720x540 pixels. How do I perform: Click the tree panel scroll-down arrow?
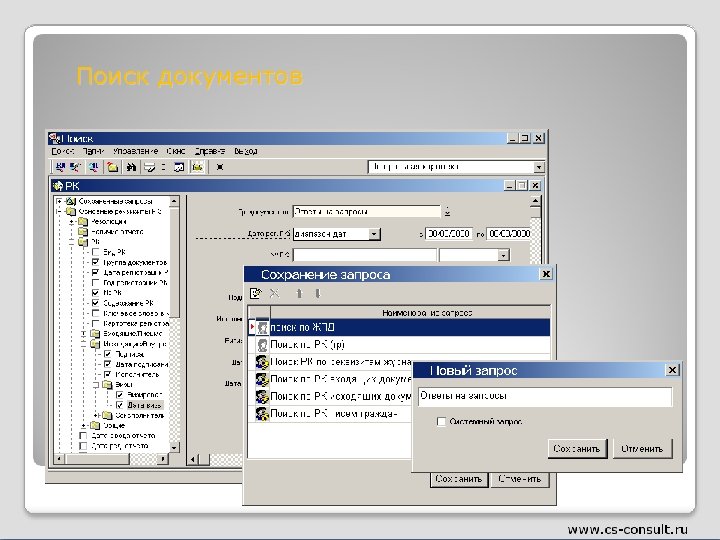174,447
